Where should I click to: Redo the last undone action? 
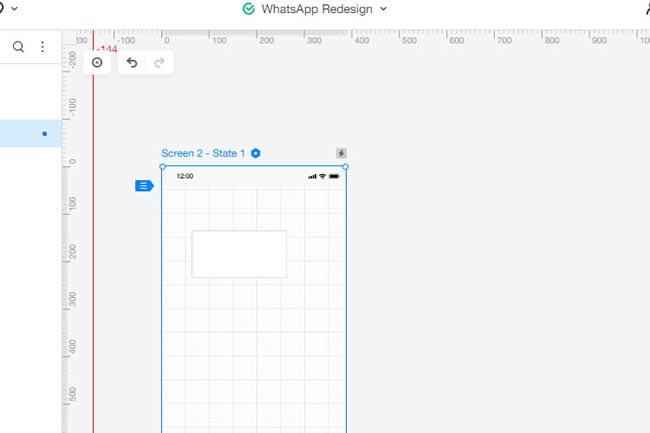pyautogui.click(x=159, y=63)
